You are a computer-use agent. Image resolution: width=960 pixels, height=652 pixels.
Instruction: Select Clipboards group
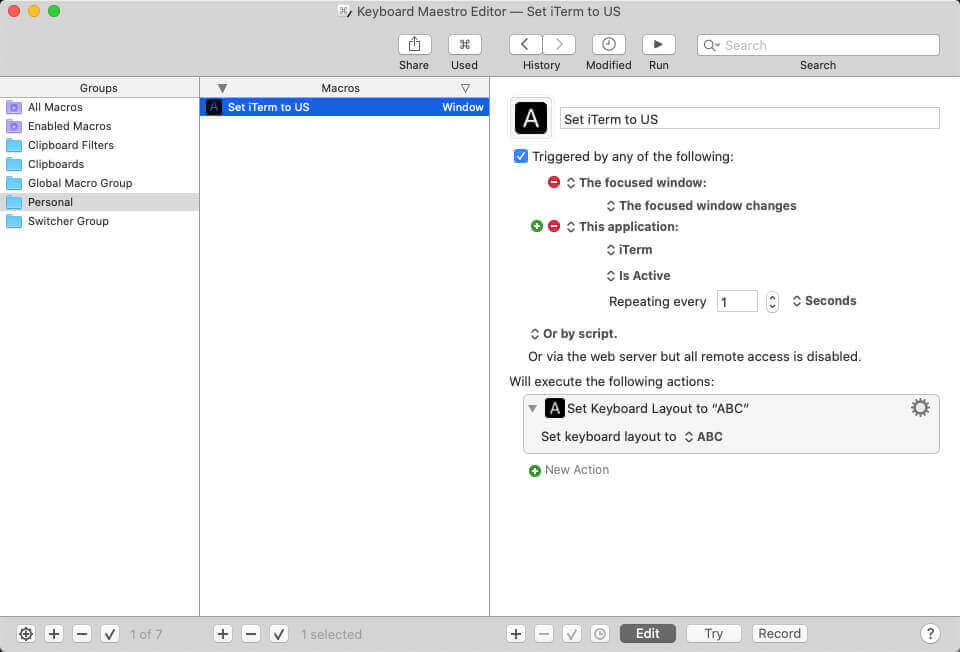99,164
